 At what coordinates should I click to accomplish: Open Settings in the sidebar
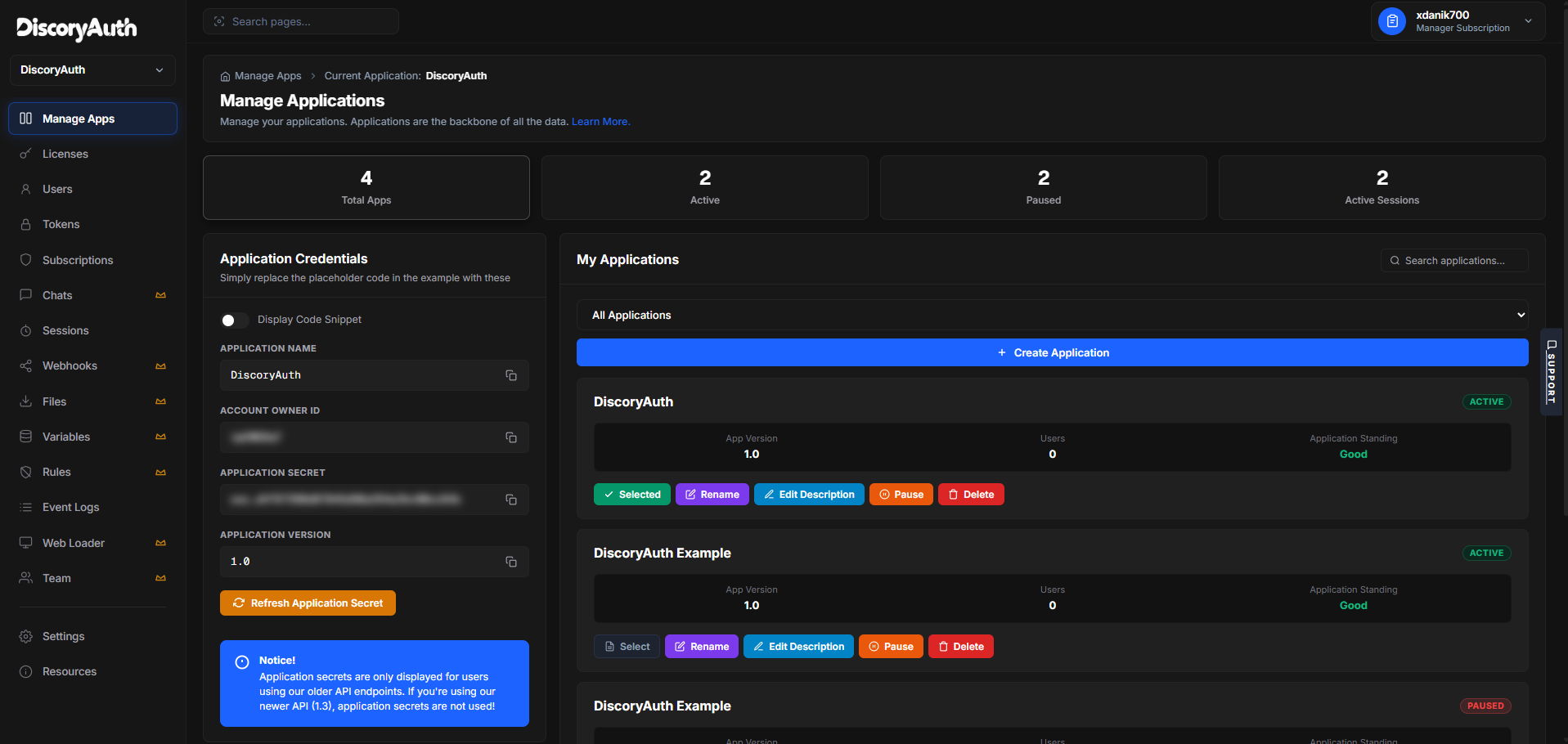[92, 636]
